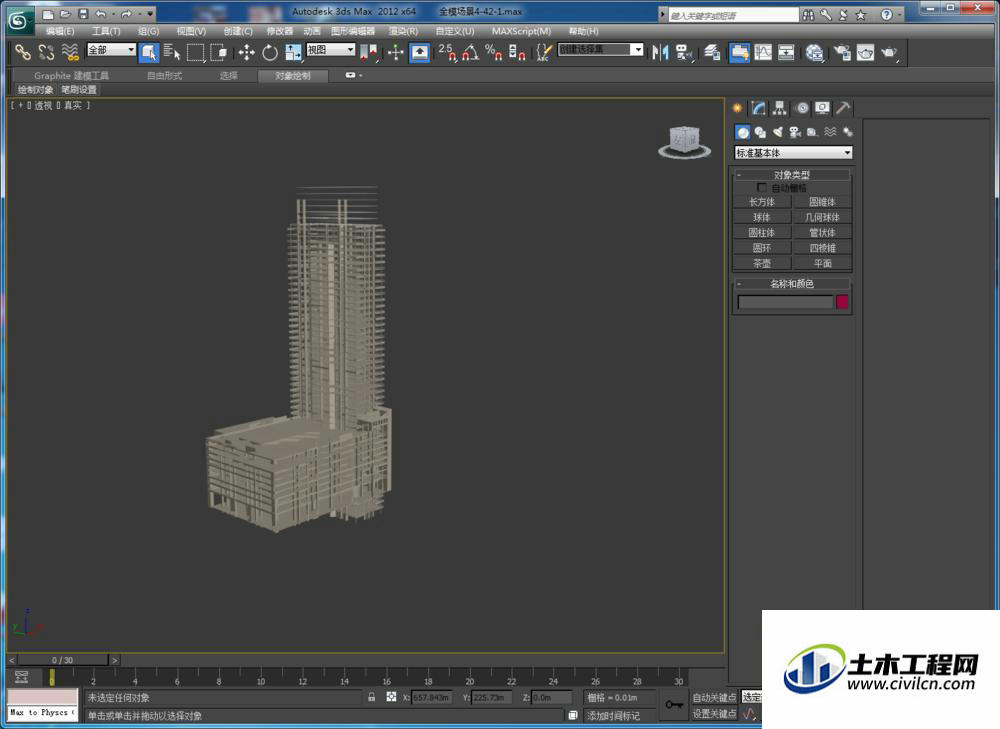Toggle the Window/Crossing selection mode
Viewport: 1000px width, 729px height.
tap(219, 52)
